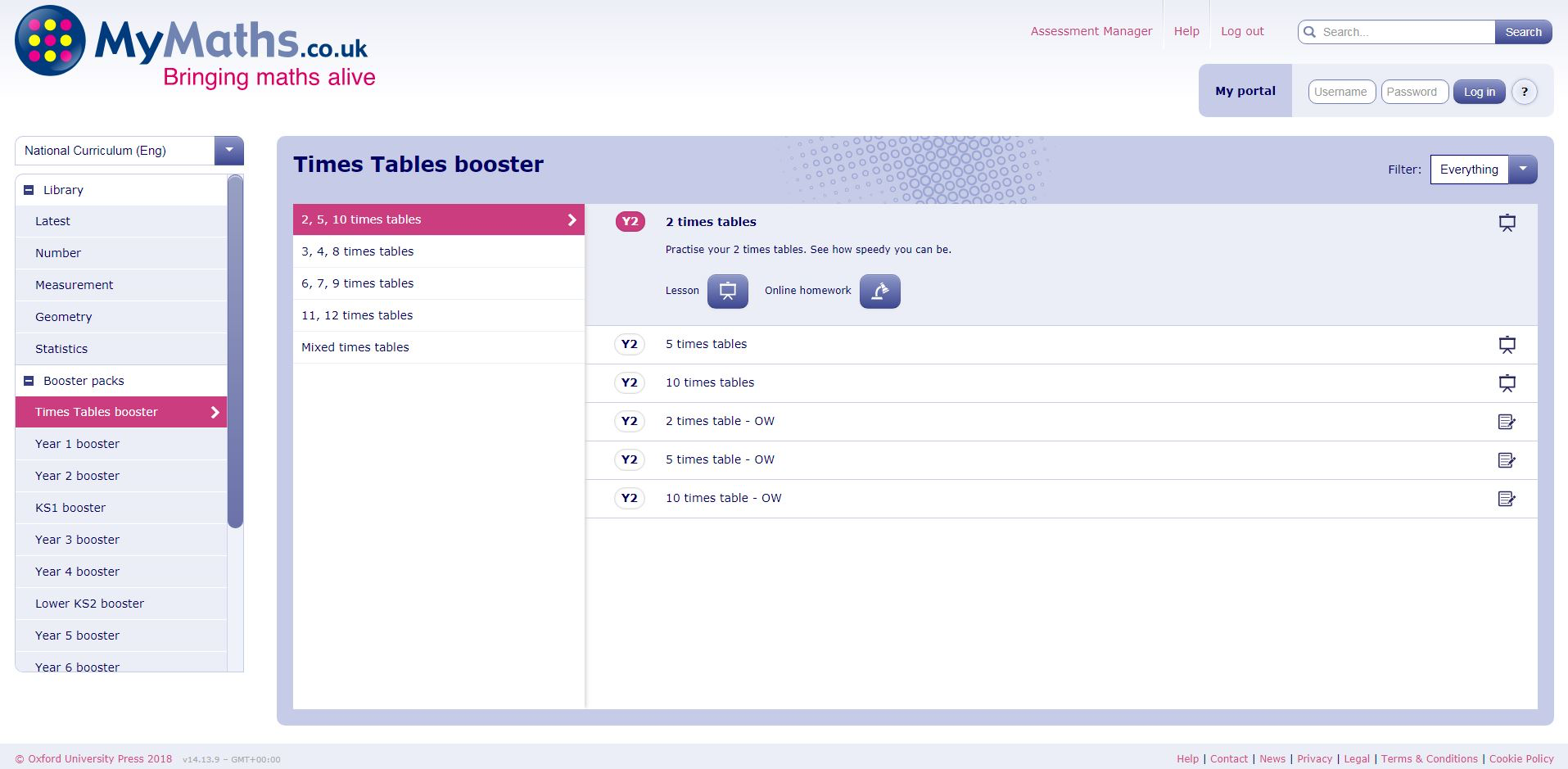The width and height of the screenshot is (1568, 769).
Task: Focus the Username field
Action: (x=1341, y=92)
